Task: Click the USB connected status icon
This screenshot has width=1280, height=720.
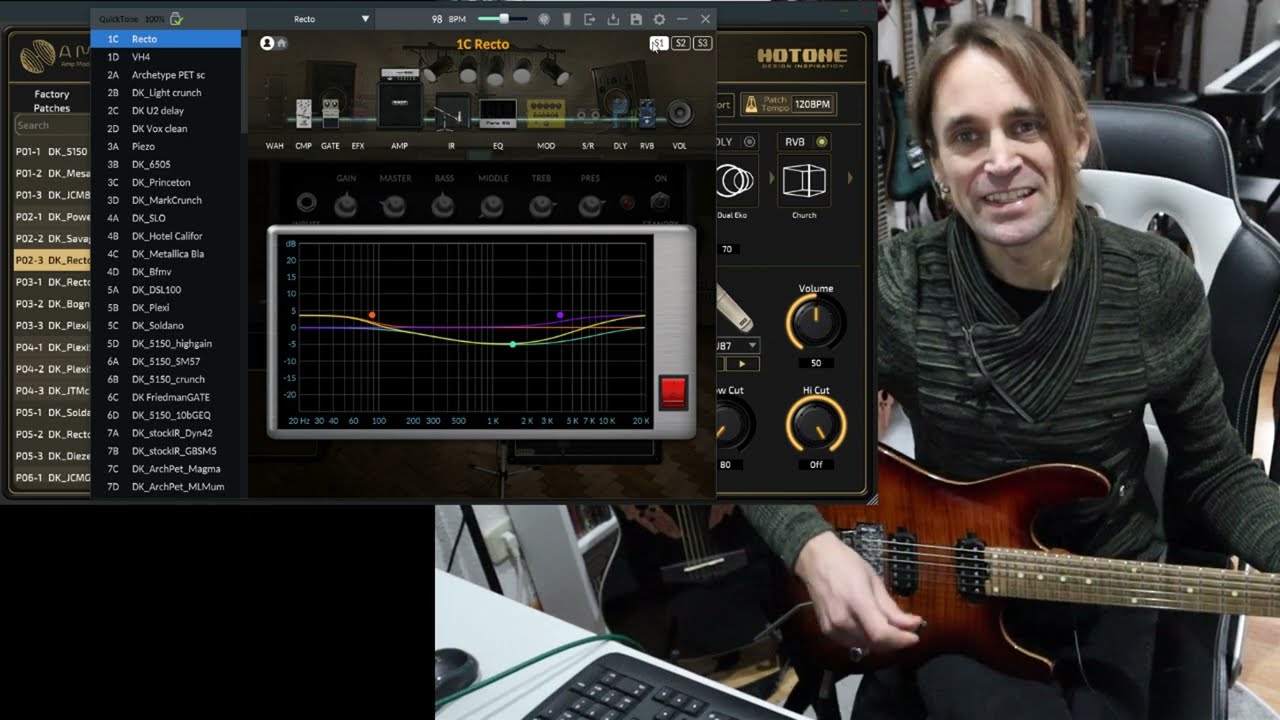Action: coord(177,19)
